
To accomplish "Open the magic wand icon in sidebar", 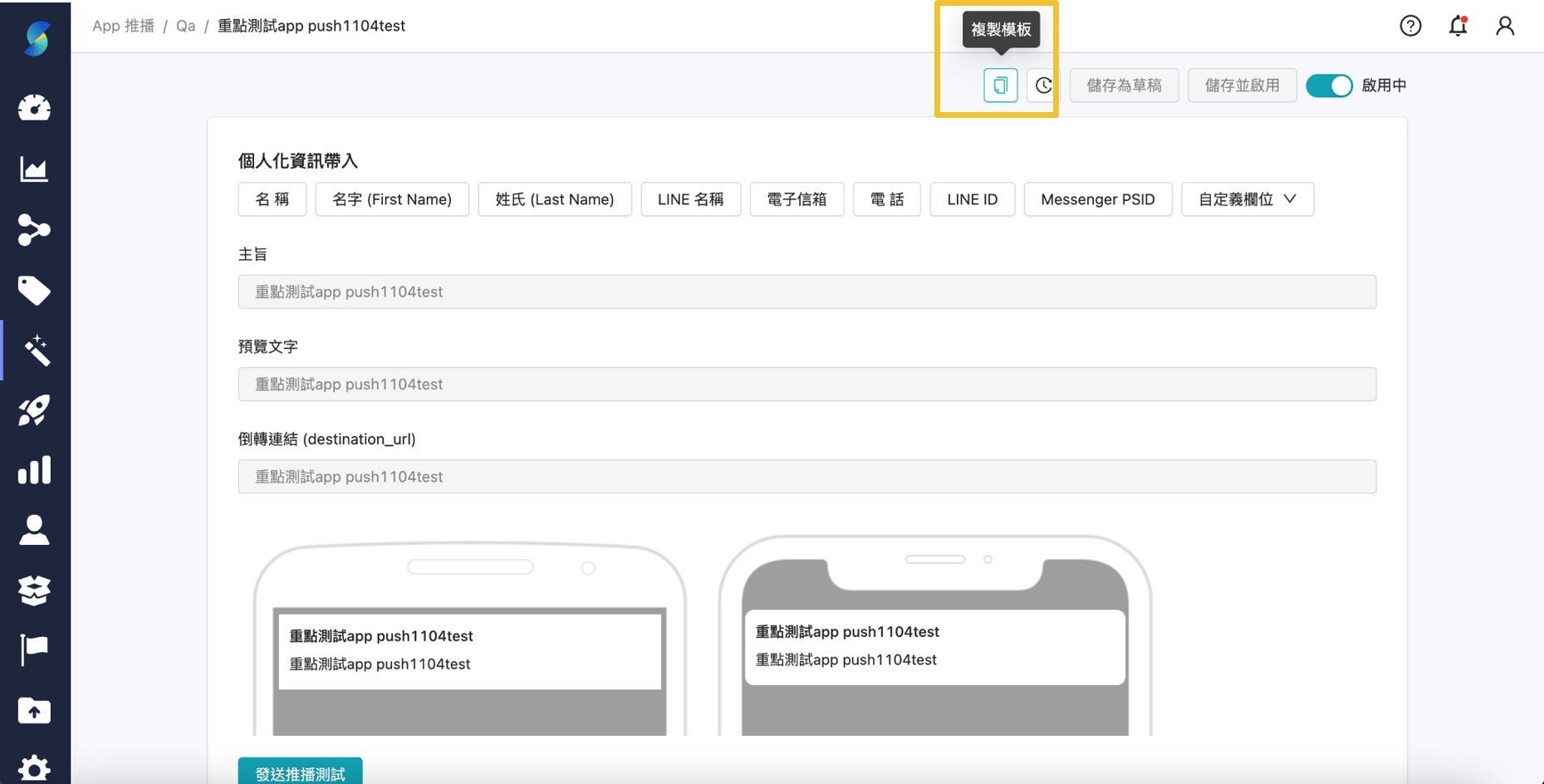I will [36, 350].
